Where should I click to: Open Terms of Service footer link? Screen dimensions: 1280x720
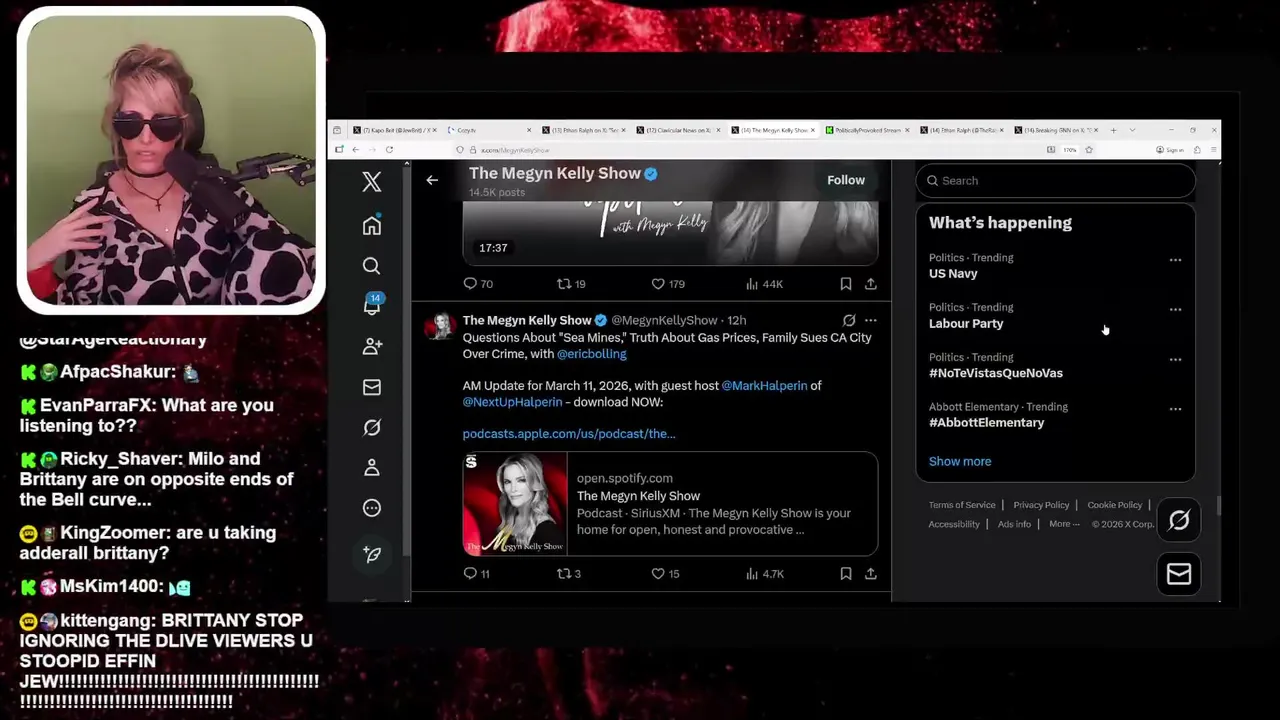pyautogui.click(x=962, y=505)
